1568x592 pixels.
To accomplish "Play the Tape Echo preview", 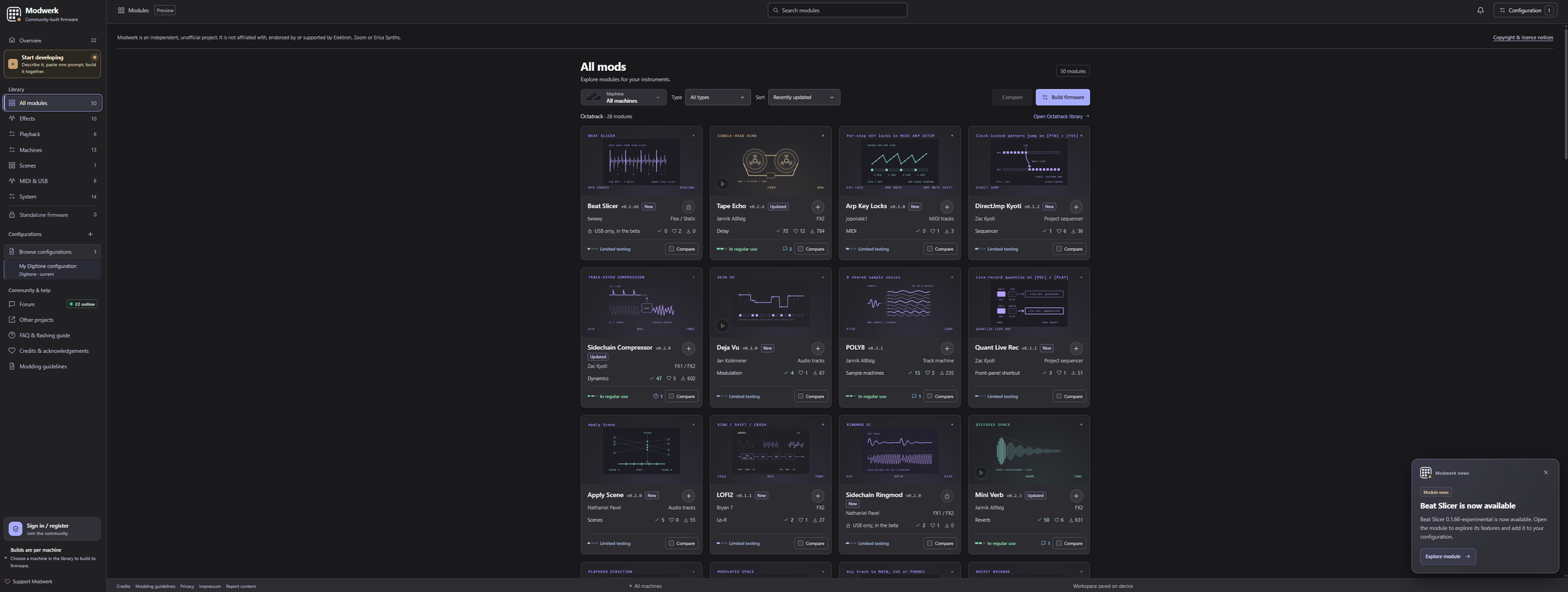I will (722, 184).
